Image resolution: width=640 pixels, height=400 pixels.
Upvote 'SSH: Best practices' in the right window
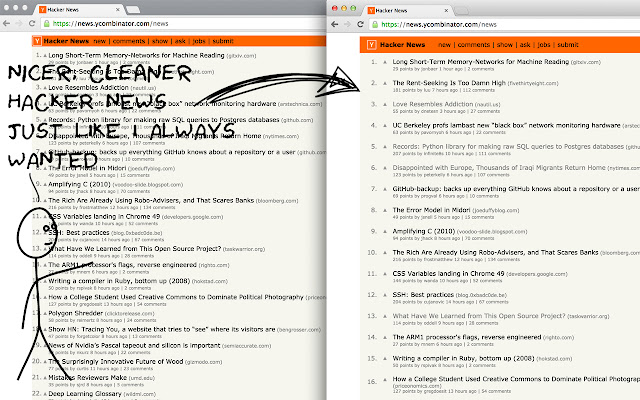(384, 295)
